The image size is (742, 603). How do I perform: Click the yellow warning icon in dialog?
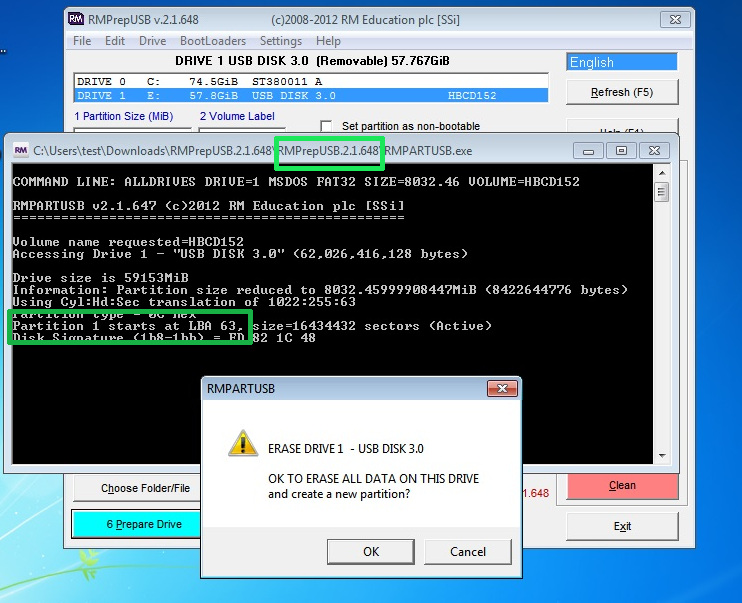coord(240,444)
